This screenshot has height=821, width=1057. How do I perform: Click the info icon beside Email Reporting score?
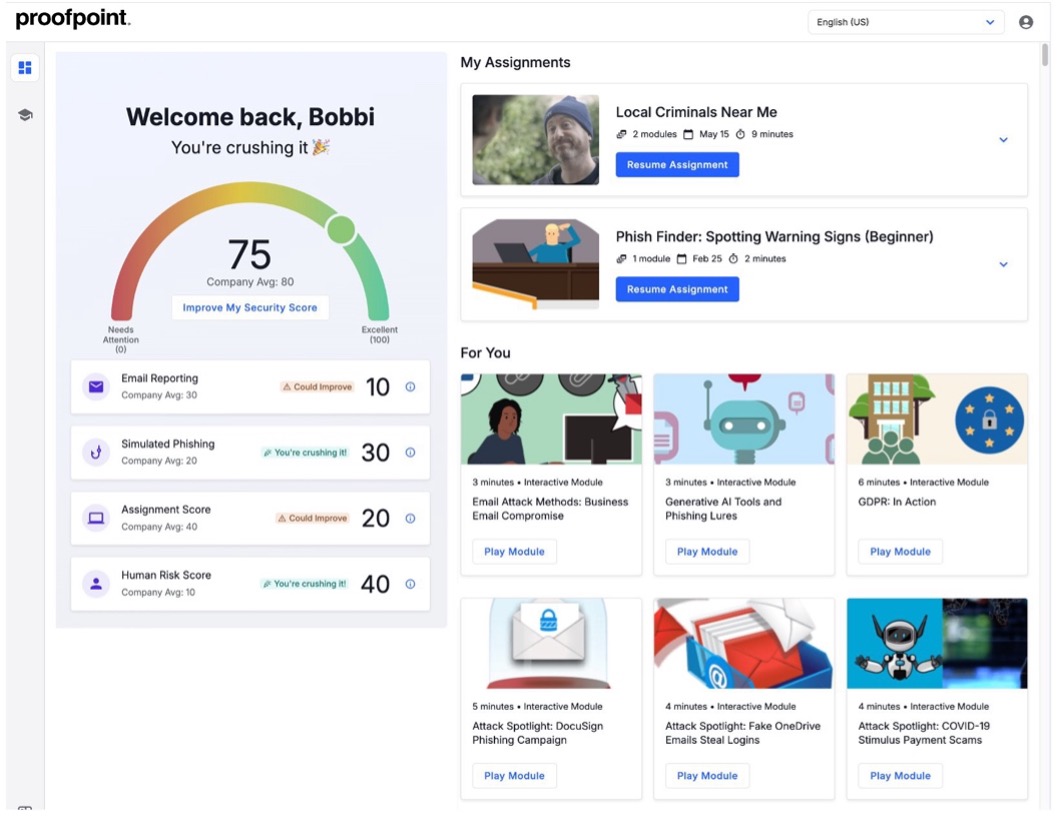pyautogui.click(x=410, y=386)
